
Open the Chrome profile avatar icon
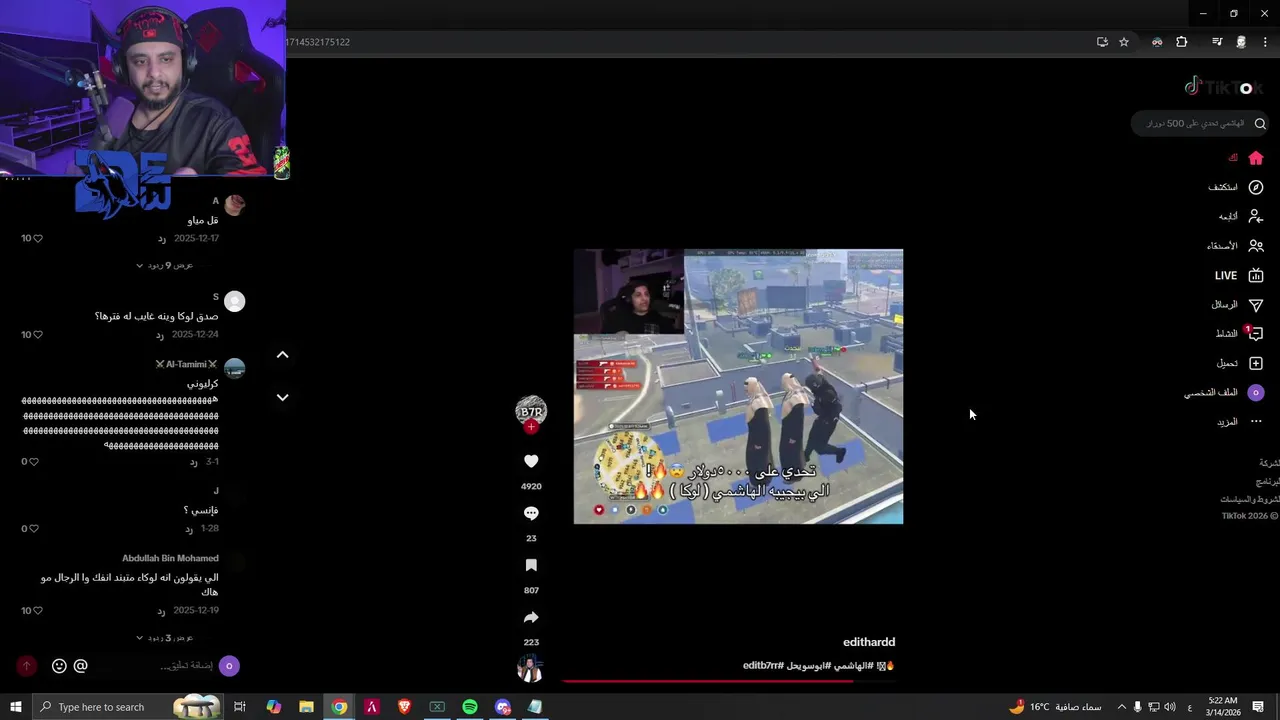[1241, 42]
